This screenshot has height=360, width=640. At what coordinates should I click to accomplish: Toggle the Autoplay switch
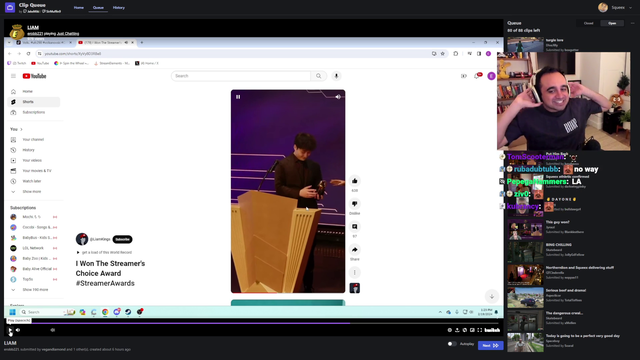click(x=451, y=344)
